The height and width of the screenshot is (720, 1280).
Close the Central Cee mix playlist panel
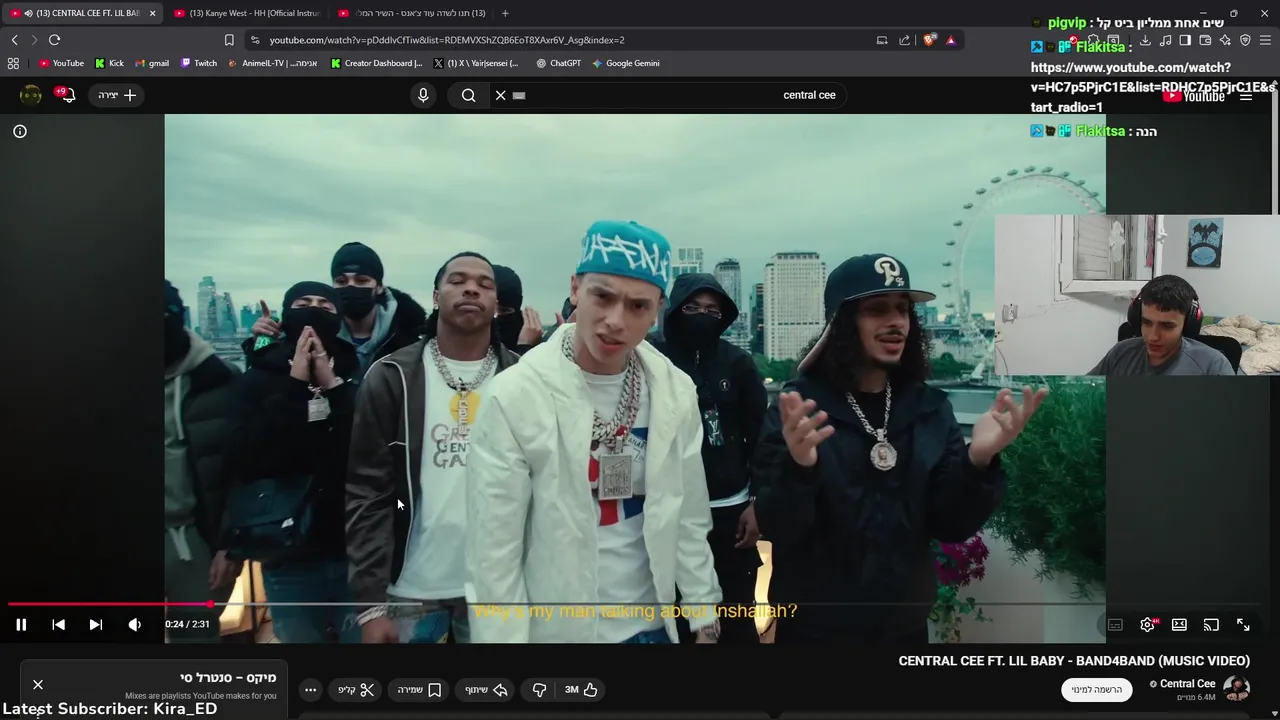tap(38, 685)
